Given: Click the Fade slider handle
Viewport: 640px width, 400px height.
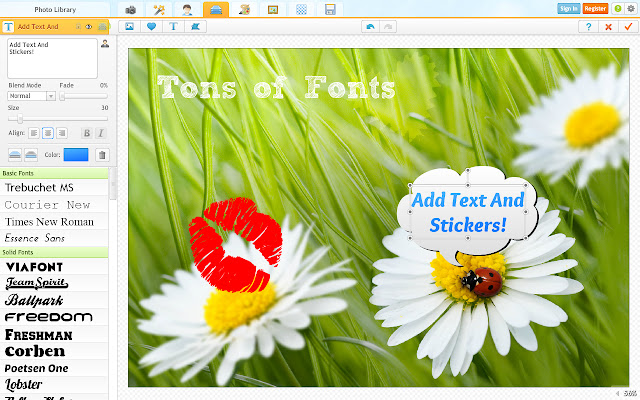Looking at the screenshot, I should coord(62,96).
